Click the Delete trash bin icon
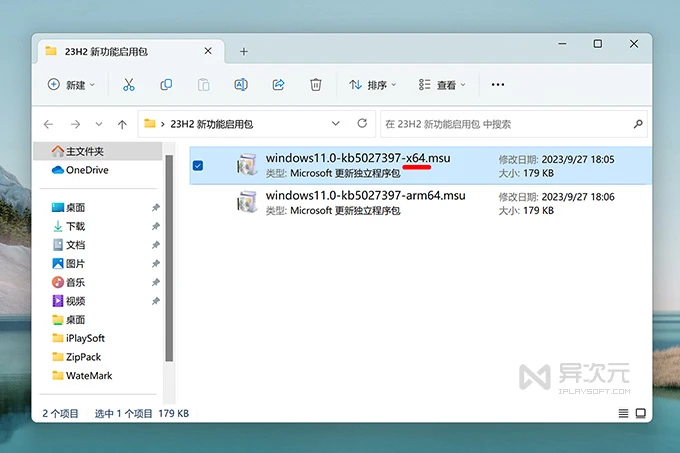The height and width of the screenshot is (453, 680). pos(316,85)
